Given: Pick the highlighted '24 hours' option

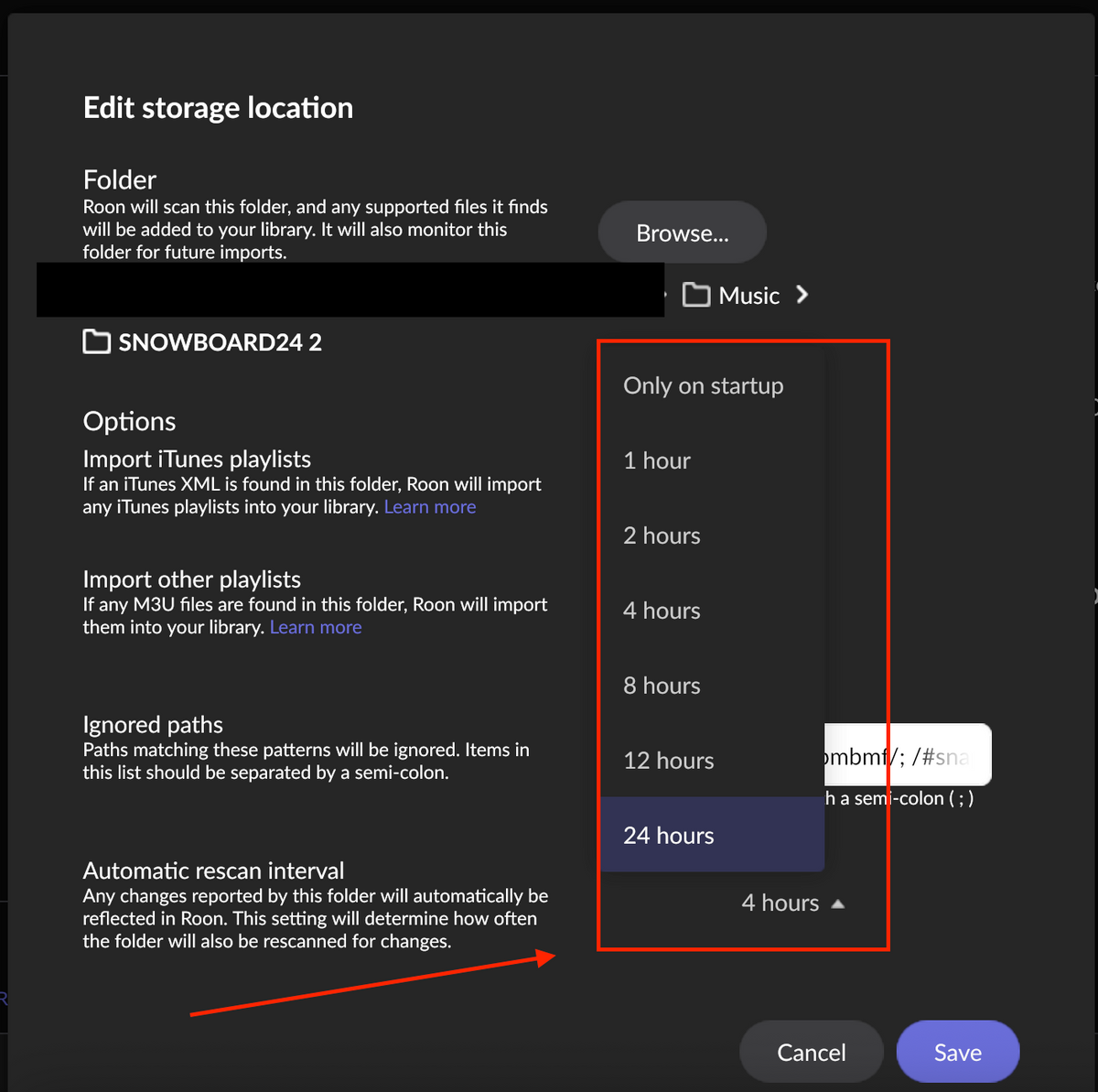Looking at the screenshot, I should [x=668, y=836].
